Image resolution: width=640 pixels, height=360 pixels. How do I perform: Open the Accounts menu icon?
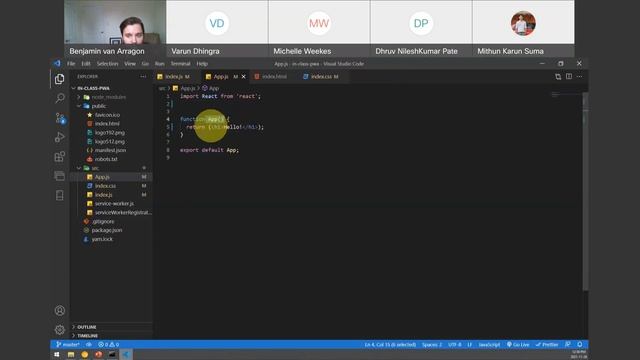click(60, 311)
